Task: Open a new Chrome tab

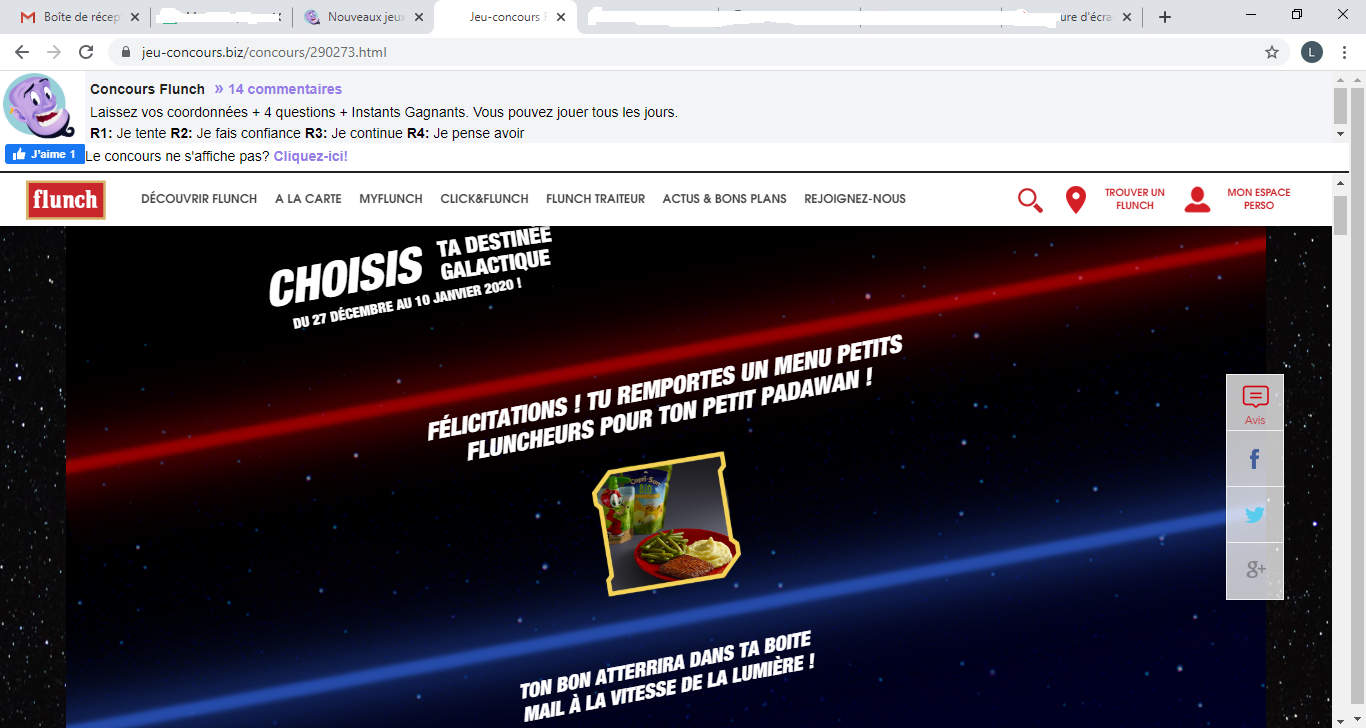Action: click(1165, 17)
